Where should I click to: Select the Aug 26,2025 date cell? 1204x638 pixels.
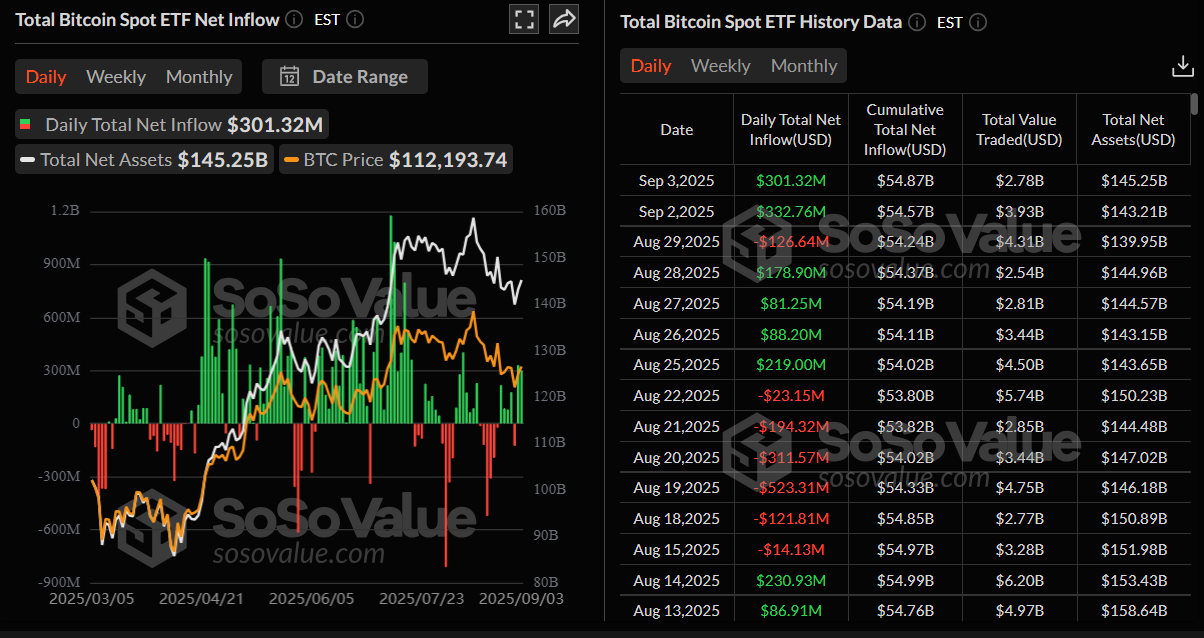pyautogui.click(x=677, y=334)
